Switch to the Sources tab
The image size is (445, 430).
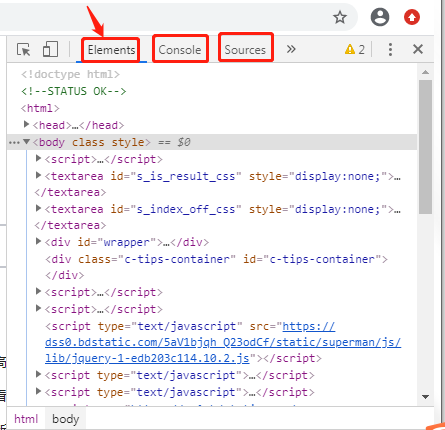[245, 50]
